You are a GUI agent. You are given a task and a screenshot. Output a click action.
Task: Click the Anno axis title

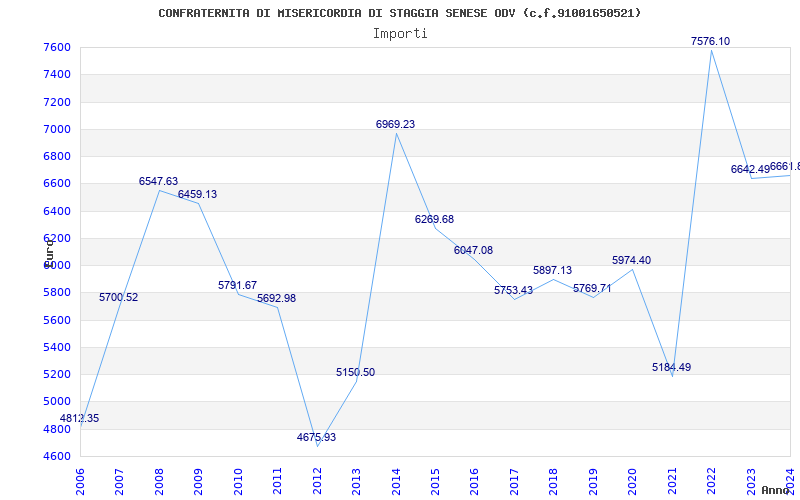coord(776,490)
